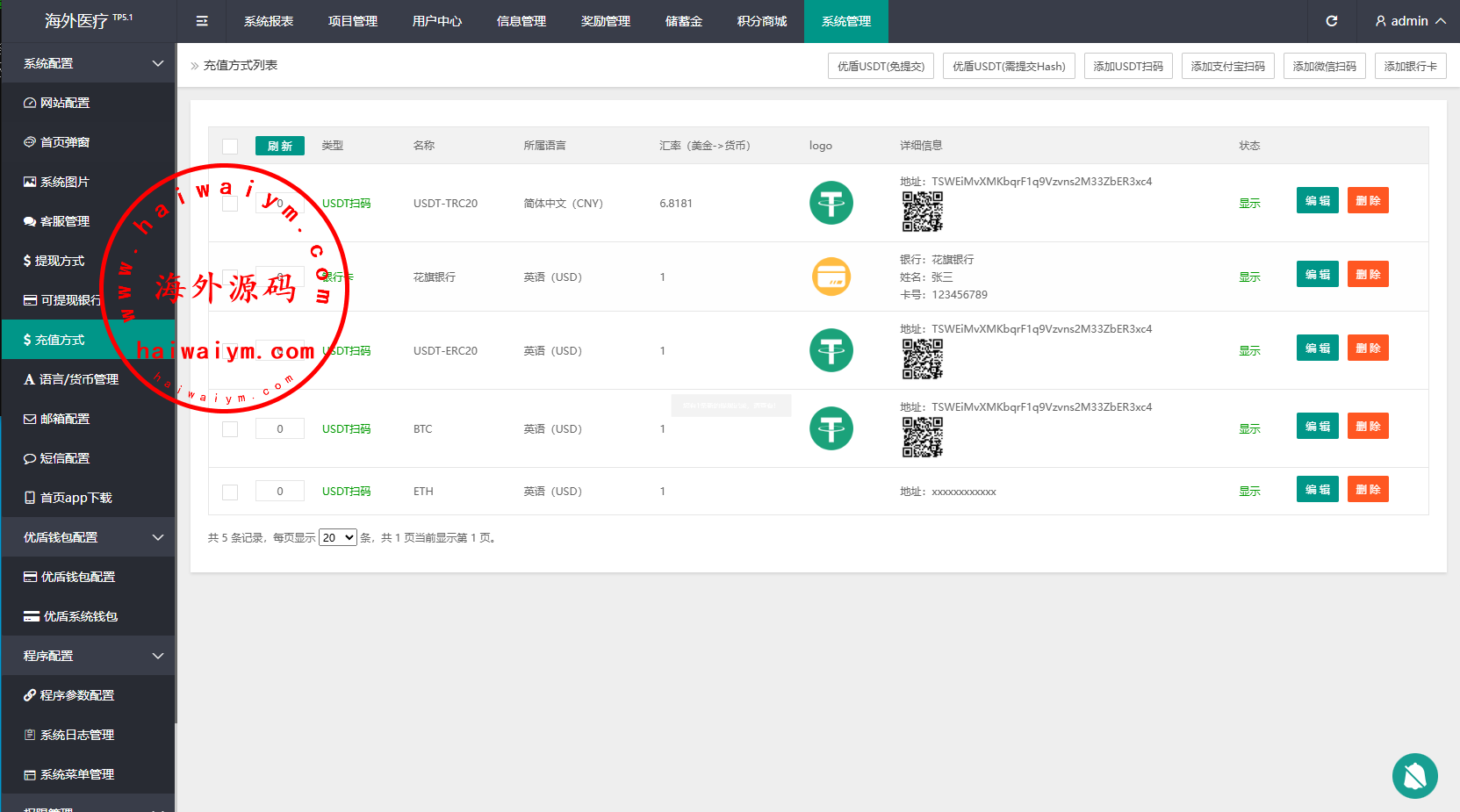Image resolution: width=1460 pixels, height=812 pixels.
Task: Click the Tether logo in USDT-ERC20 row
Action: click(831, 350)
